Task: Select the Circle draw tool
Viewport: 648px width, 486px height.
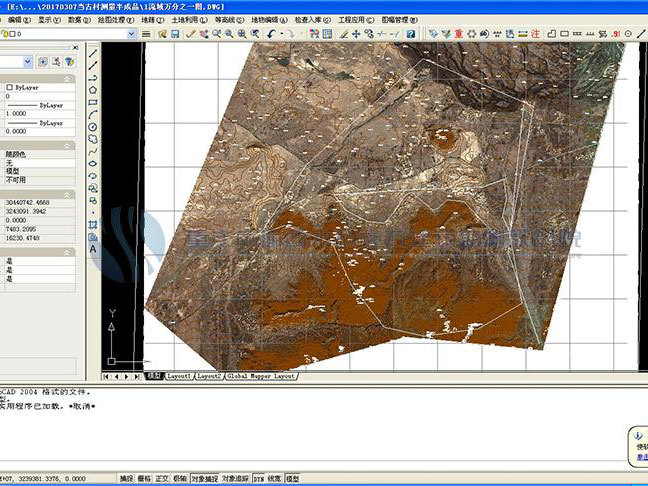Action: [93, 127]
